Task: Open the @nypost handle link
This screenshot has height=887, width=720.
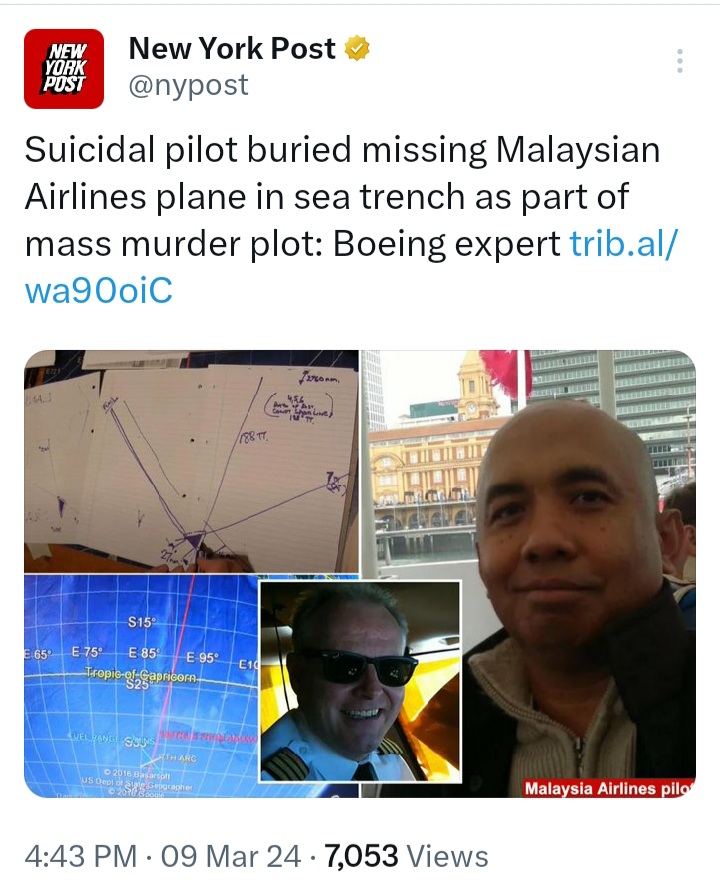Action: 188,85
